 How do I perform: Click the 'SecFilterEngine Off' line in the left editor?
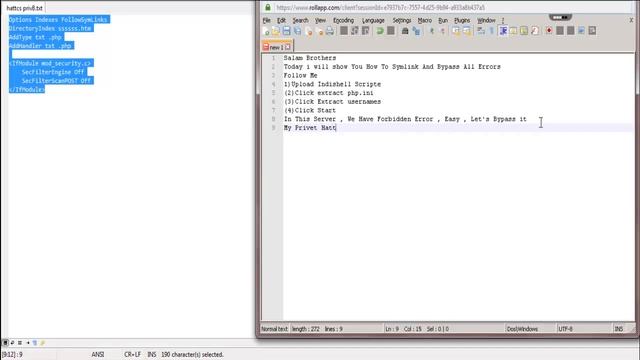click(x=53, y=72)
